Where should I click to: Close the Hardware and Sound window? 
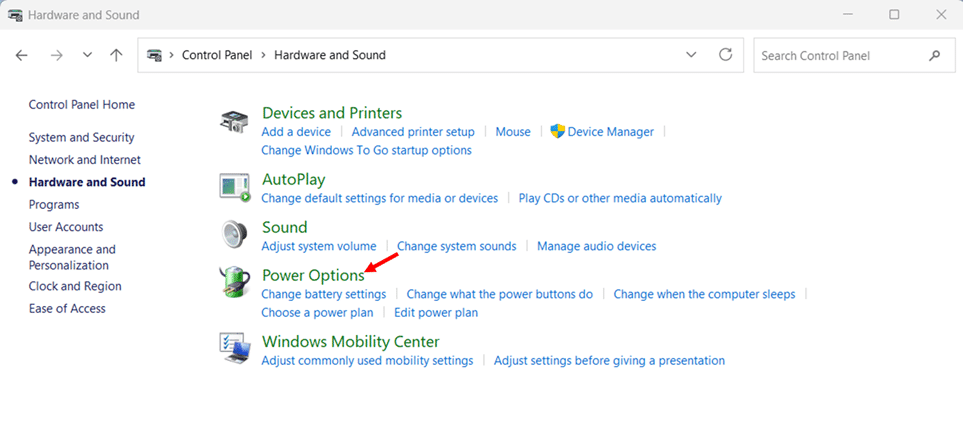coord(940,15)
